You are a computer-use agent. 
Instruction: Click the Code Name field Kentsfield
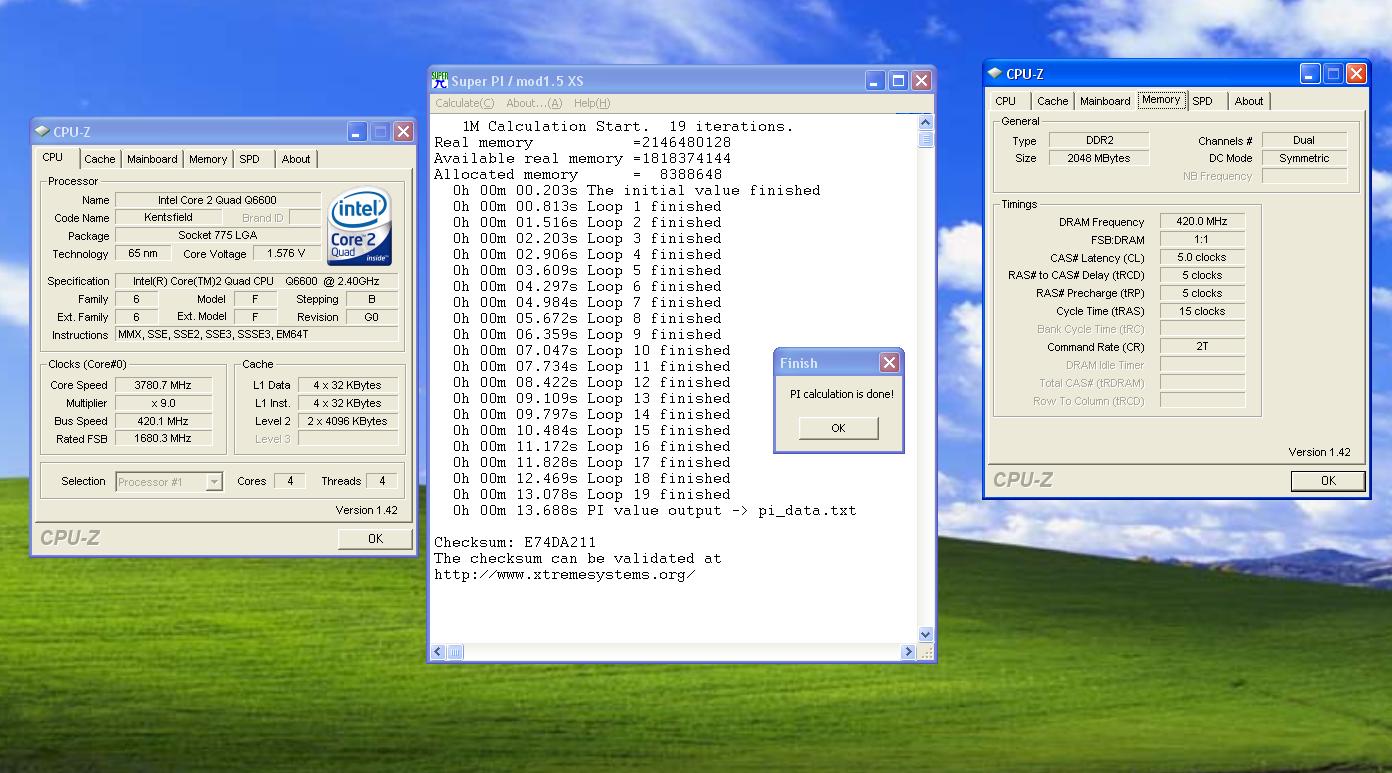[x=168, y=218]
